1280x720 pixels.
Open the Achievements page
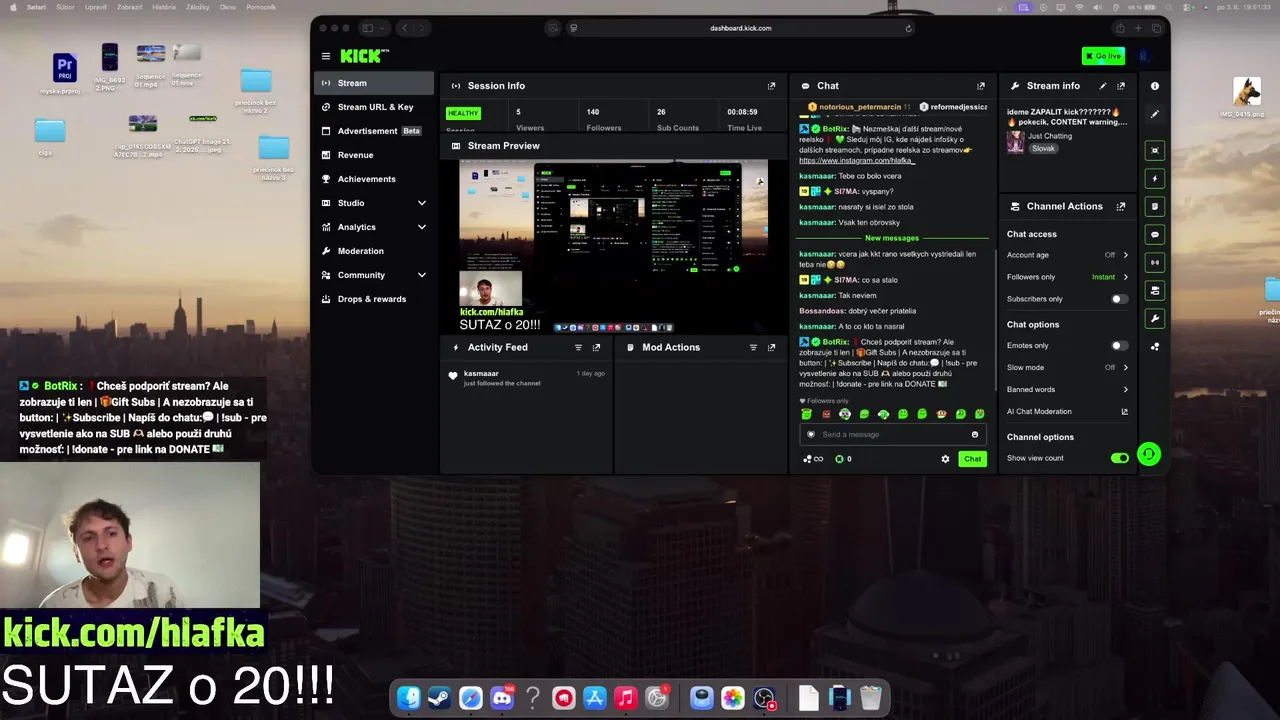coord(374,179)
